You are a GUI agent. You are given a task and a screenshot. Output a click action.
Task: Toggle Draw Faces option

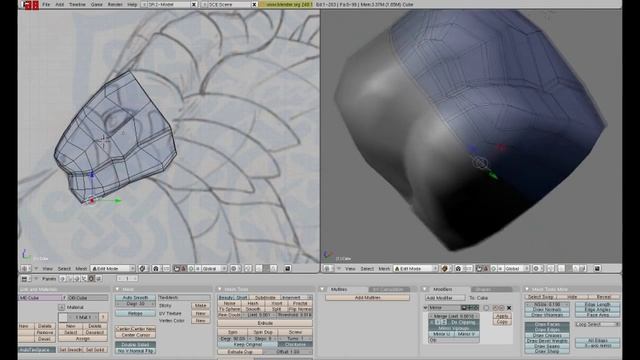pyautogui.click(x=547, y=324)
